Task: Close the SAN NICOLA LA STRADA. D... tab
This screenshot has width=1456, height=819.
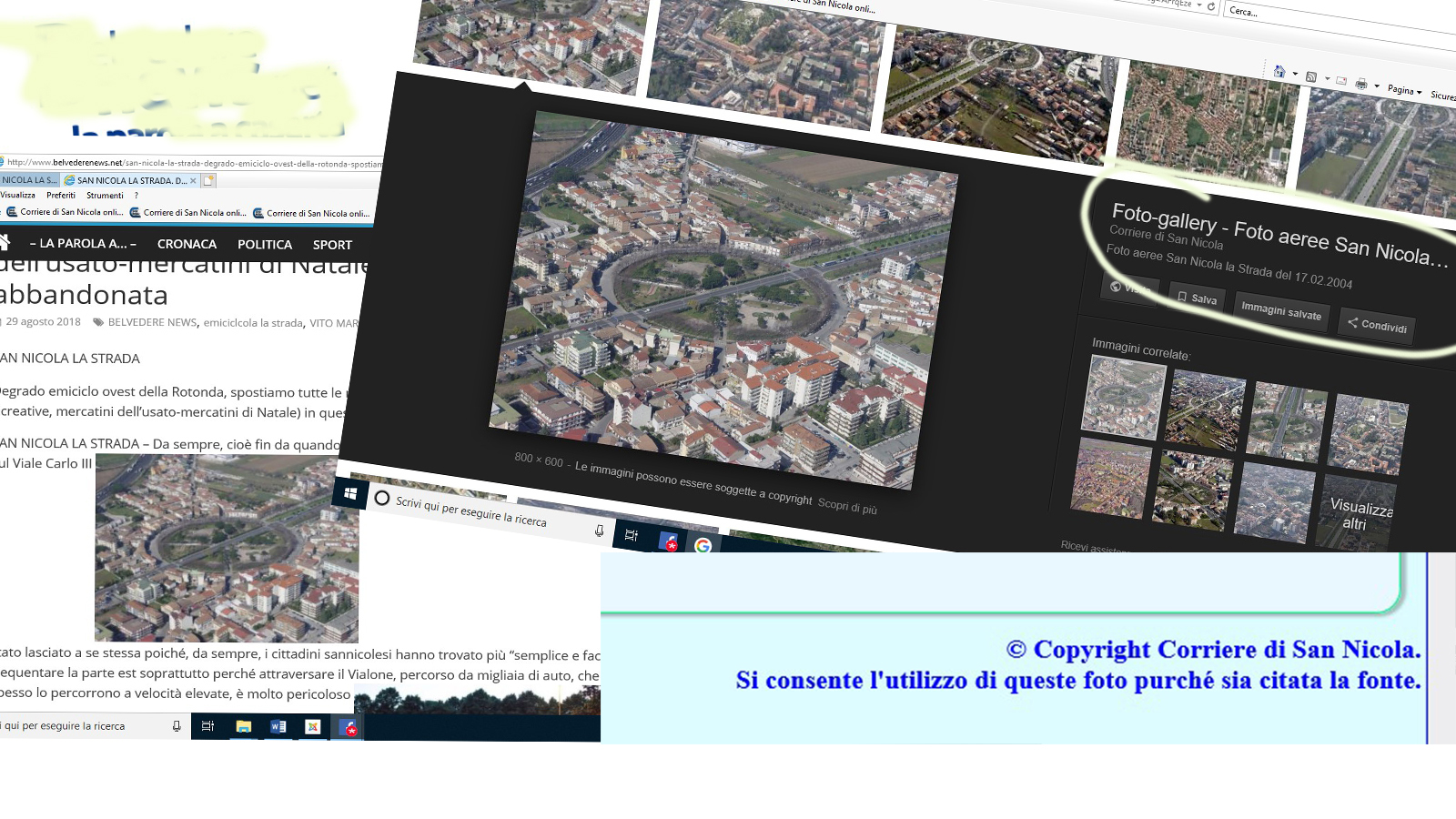Action: coord(193,180)
